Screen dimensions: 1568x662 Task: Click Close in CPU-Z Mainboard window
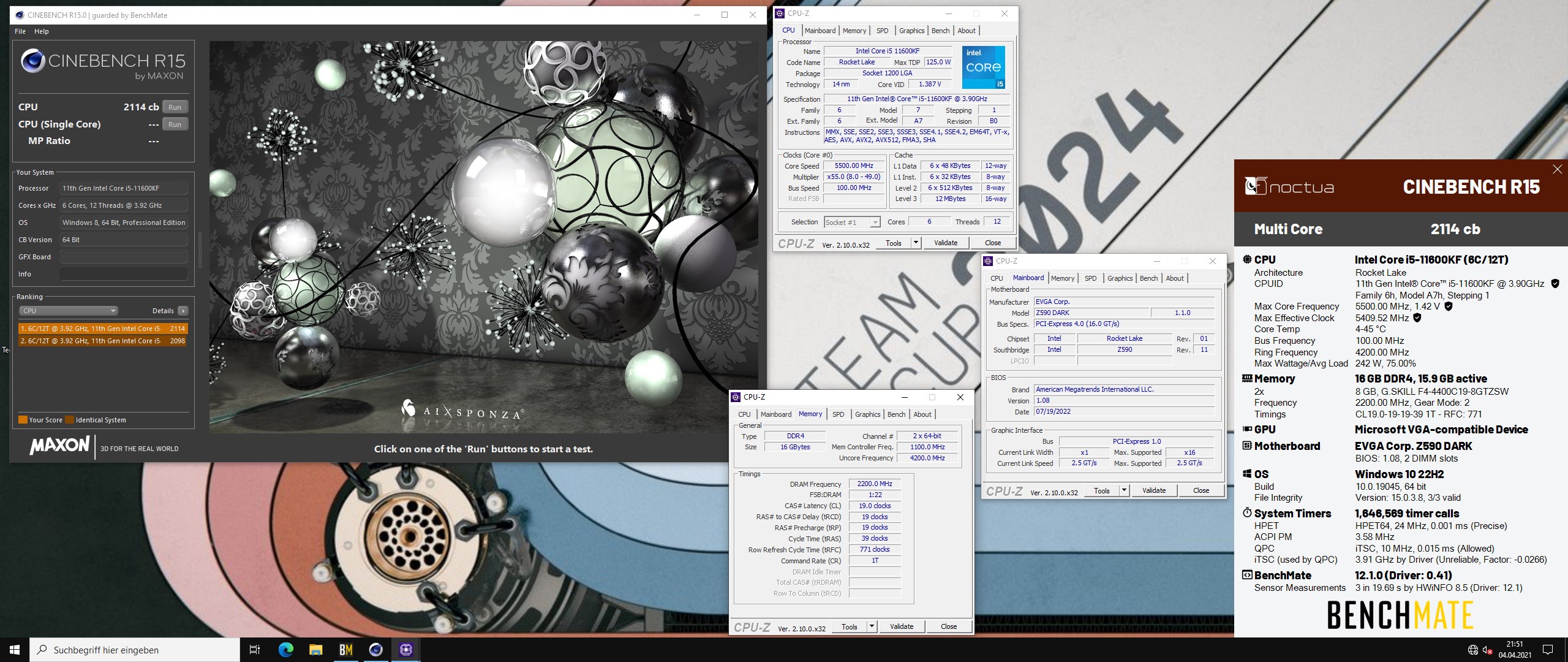1201,490
